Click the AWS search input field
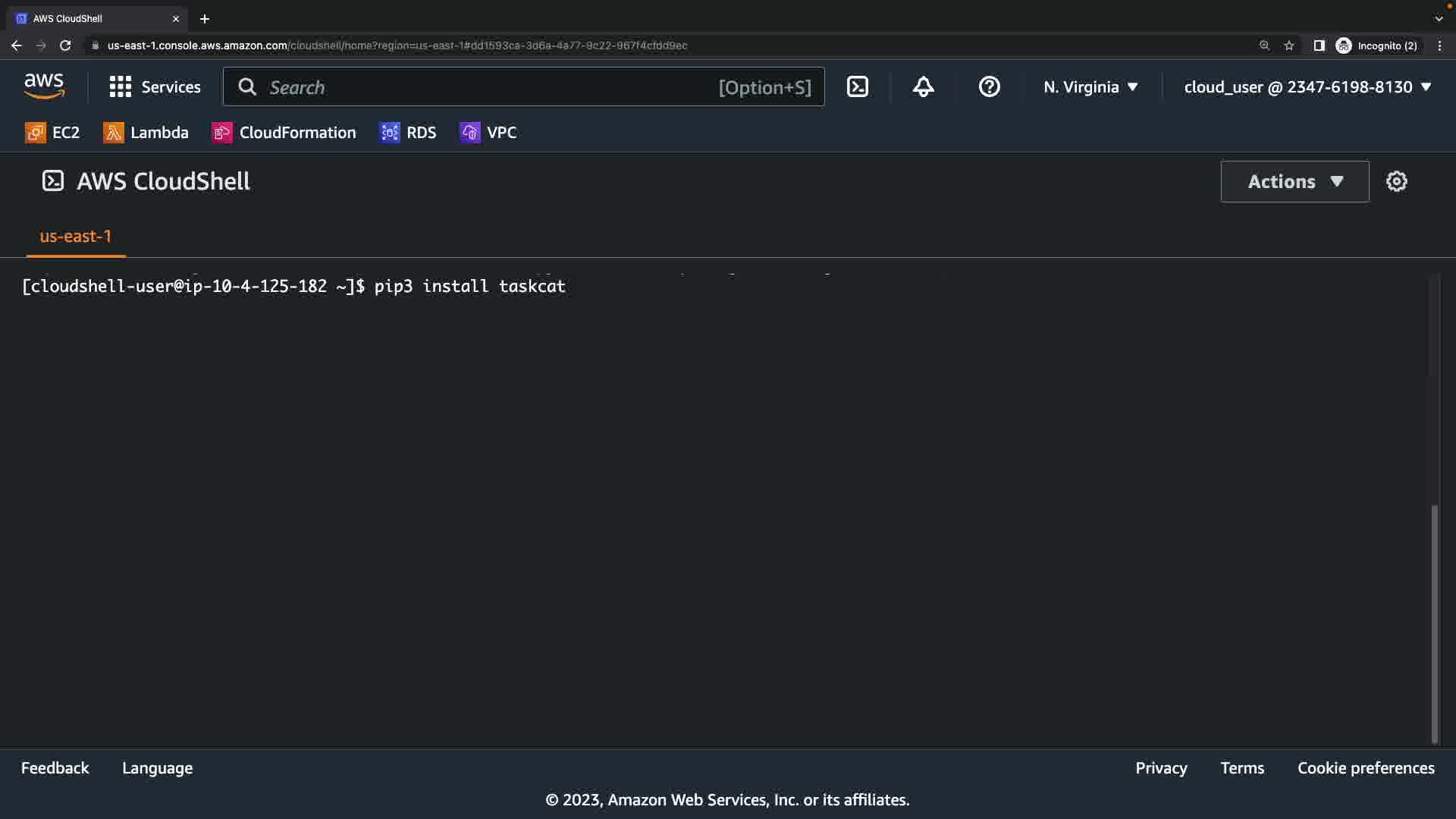 [x=493, y=87]
